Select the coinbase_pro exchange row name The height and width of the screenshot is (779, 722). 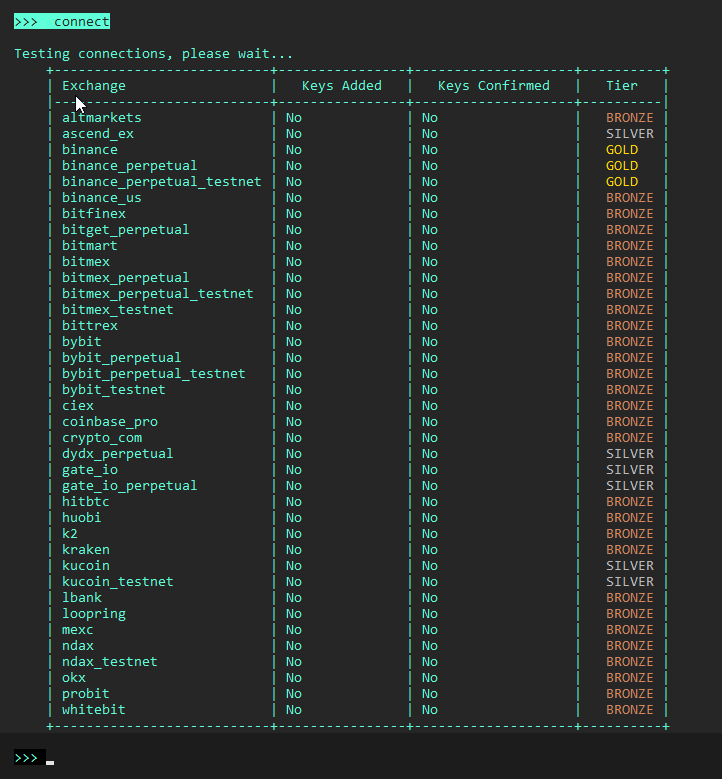point(110,422)
